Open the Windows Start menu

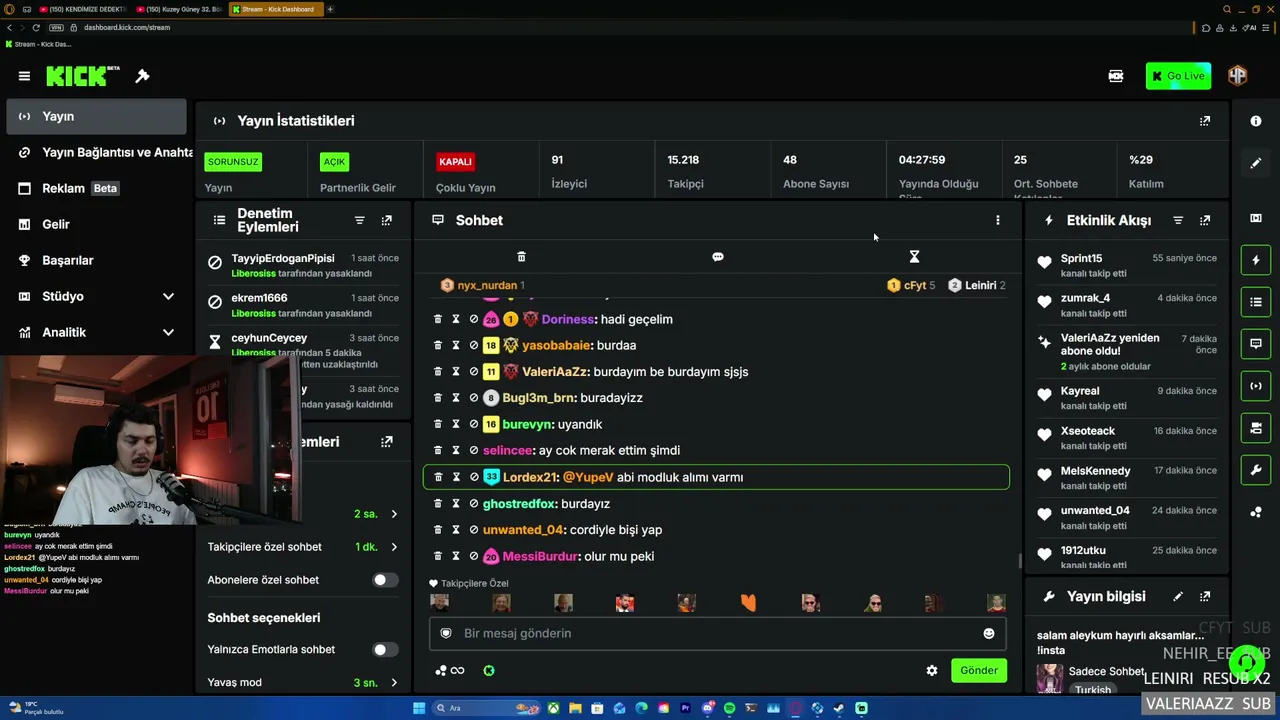pos(419,708)
